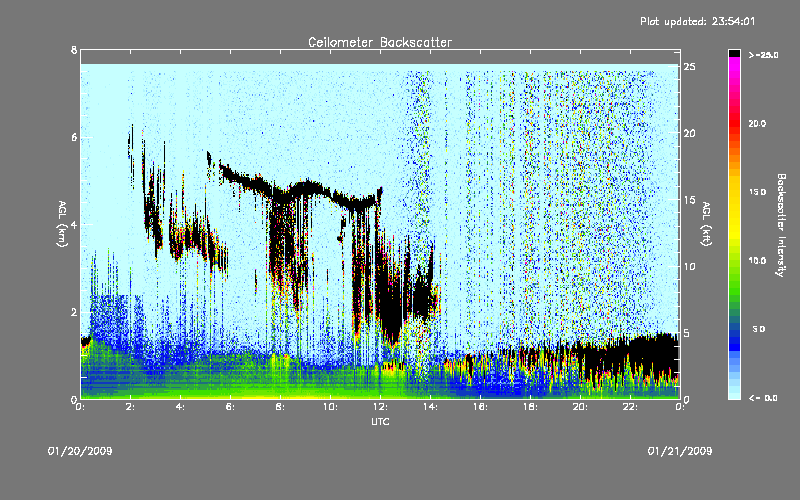Click the "01/21/2009" end date
Screen dimensions: 800x500
point(680,451)
